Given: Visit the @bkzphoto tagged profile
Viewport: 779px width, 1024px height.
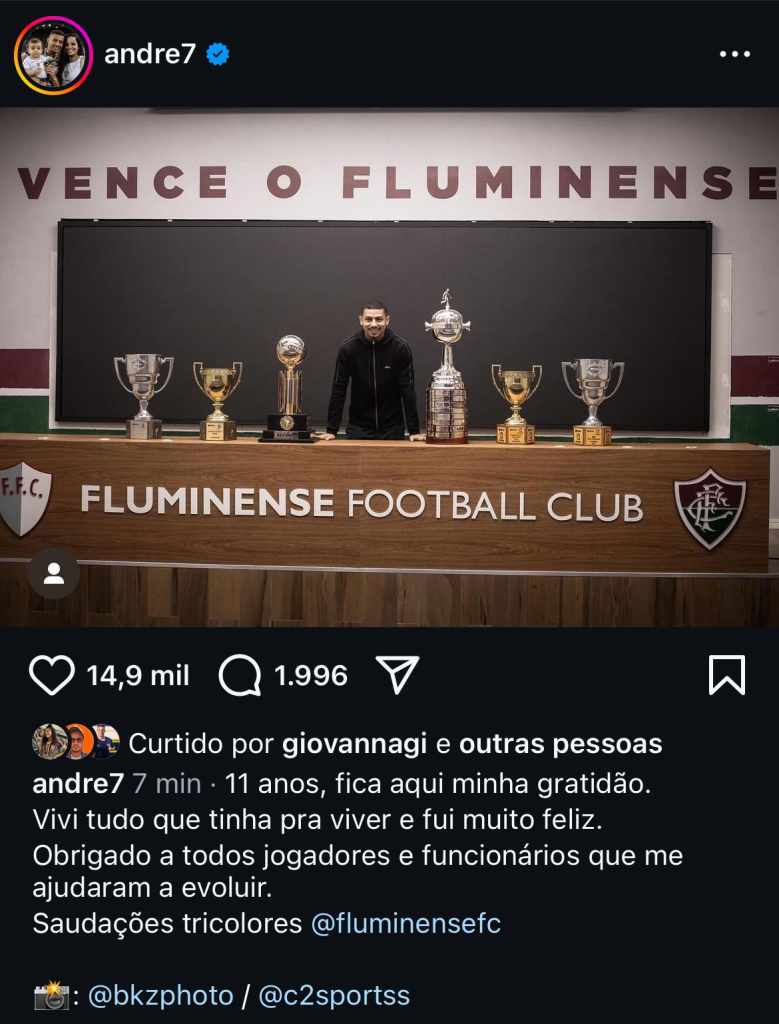Looking at the screenshot, I should pos(160,996).
